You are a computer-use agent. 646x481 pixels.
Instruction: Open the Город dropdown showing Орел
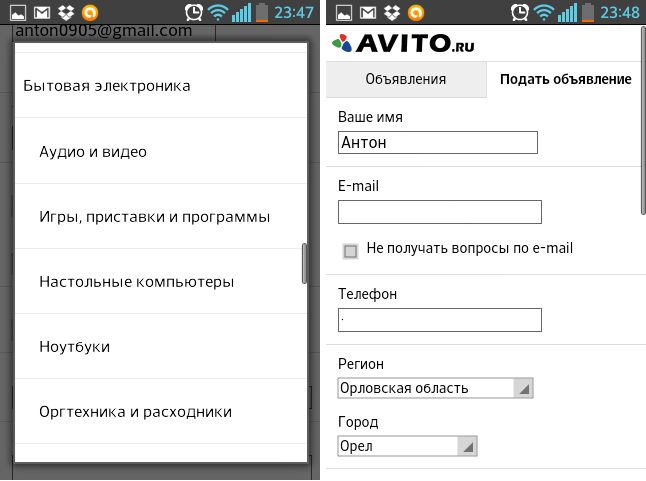[407, 446]
